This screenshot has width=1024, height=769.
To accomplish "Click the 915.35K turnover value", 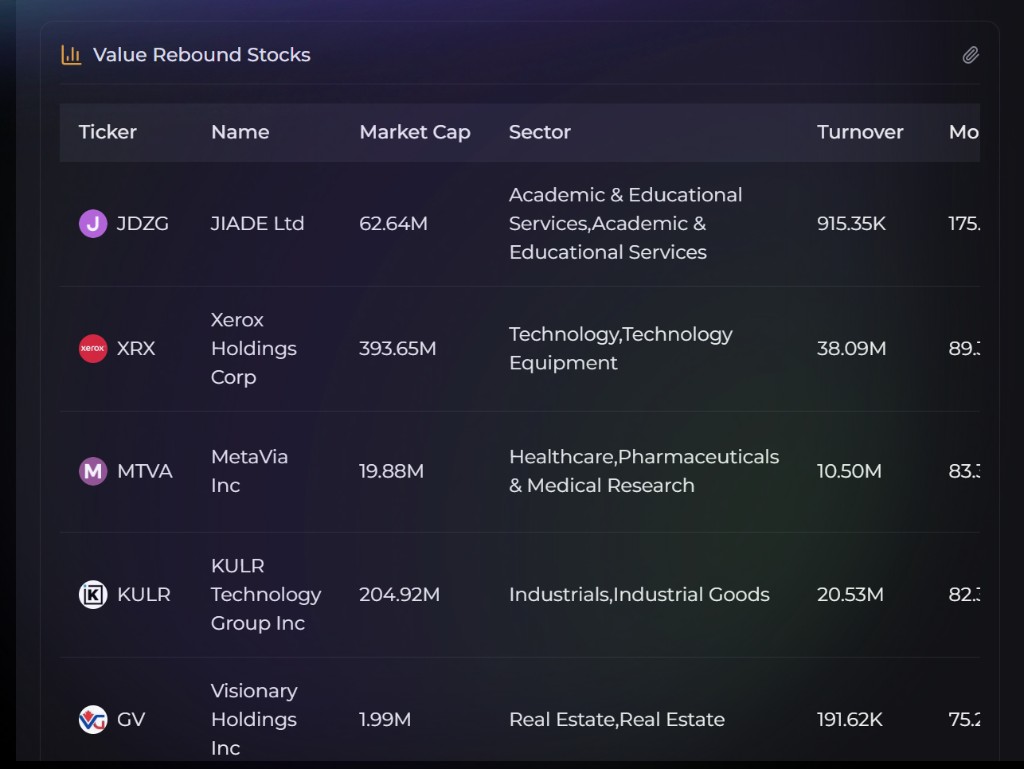I will (x=851, y=224).
